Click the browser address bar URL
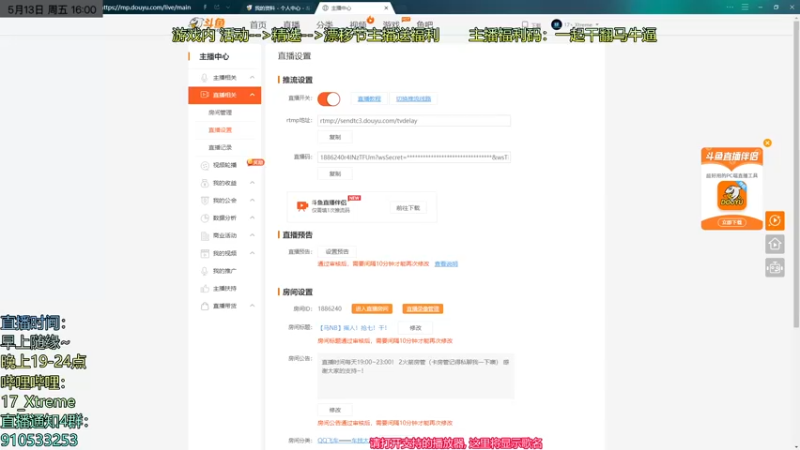800x450 pixels. coord(147,7)
